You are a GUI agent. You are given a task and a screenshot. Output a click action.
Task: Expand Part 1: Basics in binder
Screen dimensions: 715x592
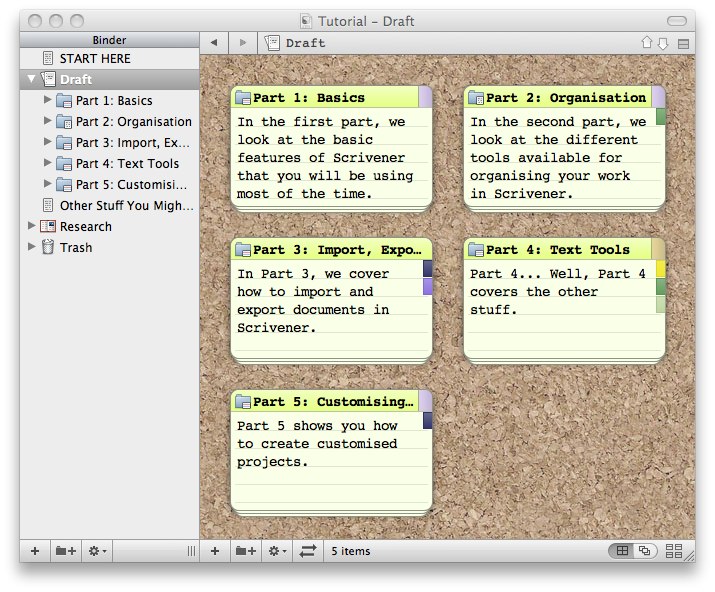[x=47, y=99]
